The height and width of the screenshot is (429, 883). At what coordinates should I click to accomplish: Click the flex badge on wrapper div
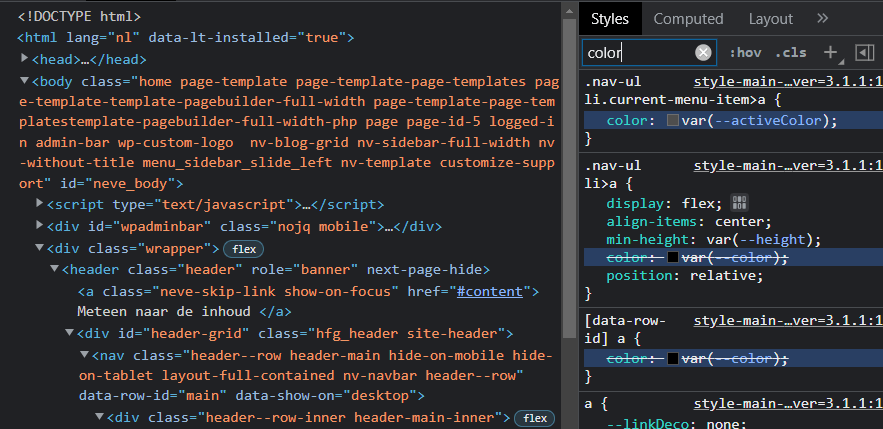click(243, 249)
